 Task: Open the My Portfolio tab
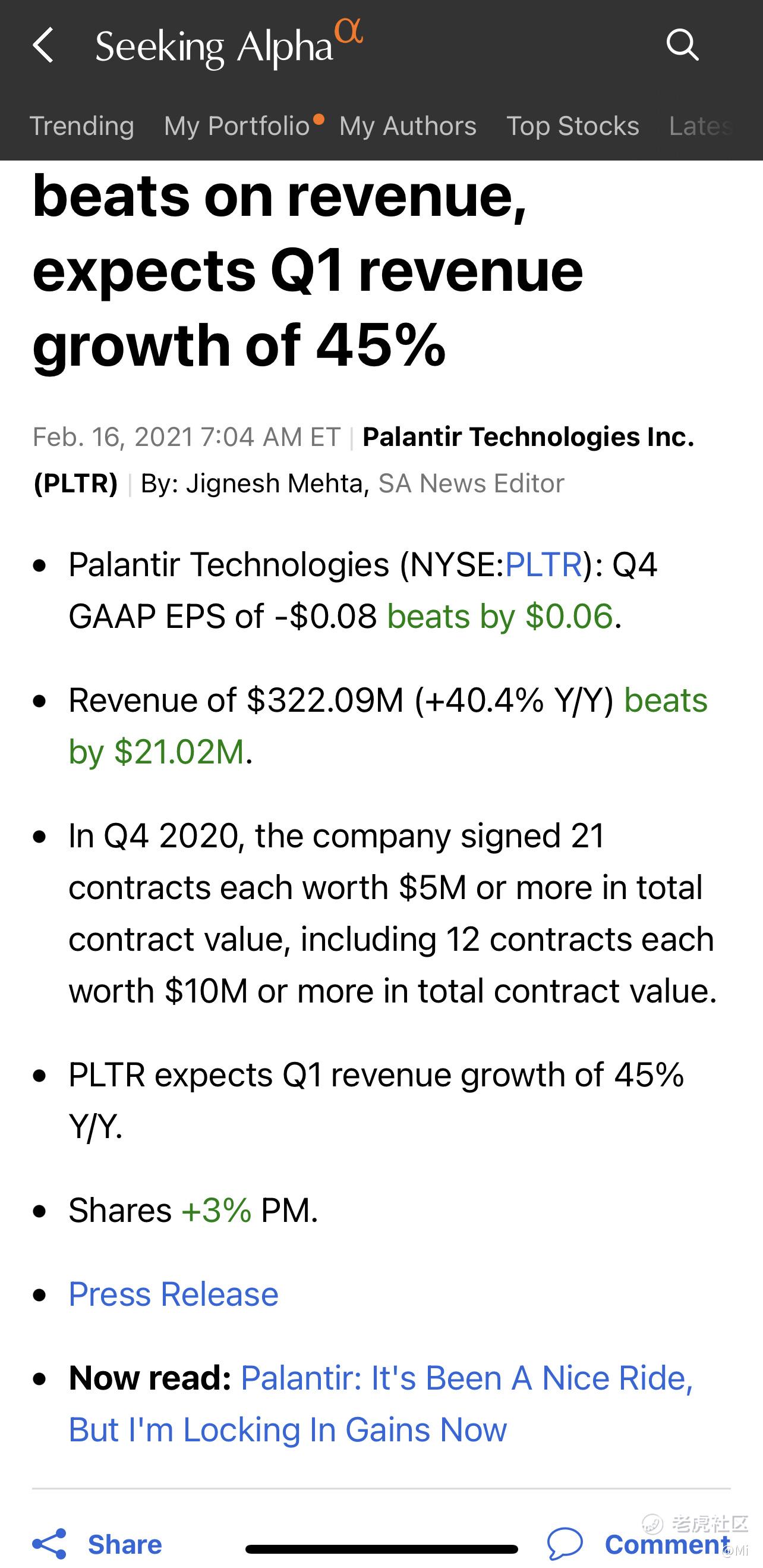tap(237, 126)
